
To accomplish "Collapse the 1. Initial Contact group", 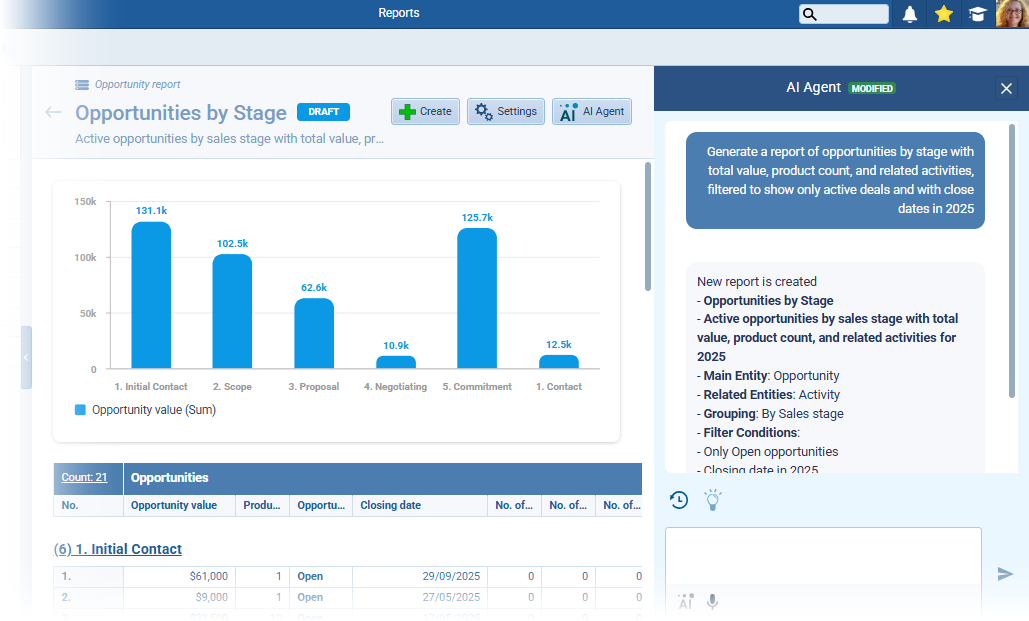I will tap(118, 549).
